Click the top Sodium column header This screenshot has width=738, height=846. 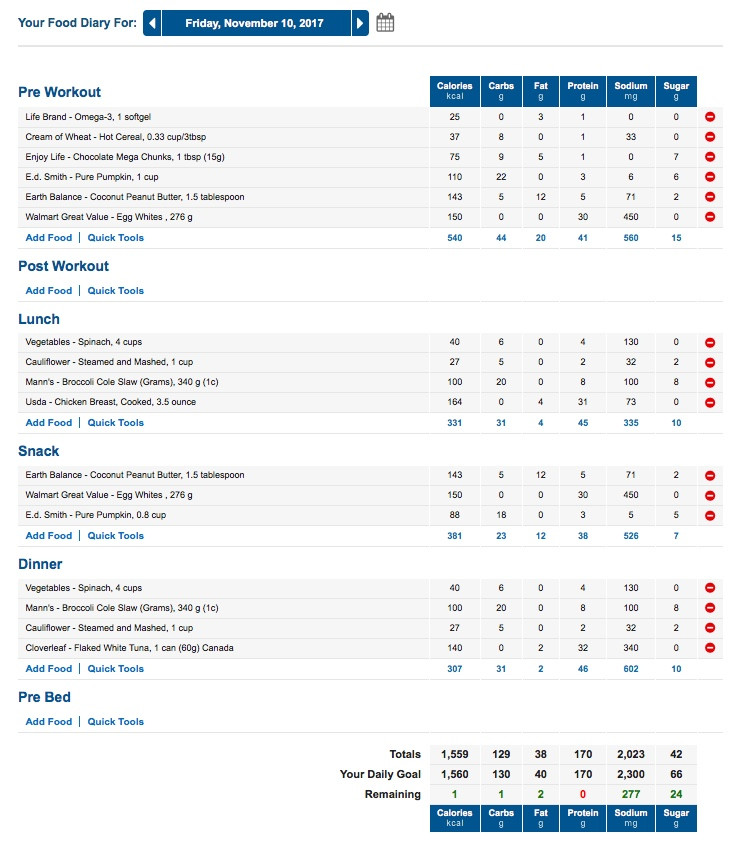coord(631,91)
